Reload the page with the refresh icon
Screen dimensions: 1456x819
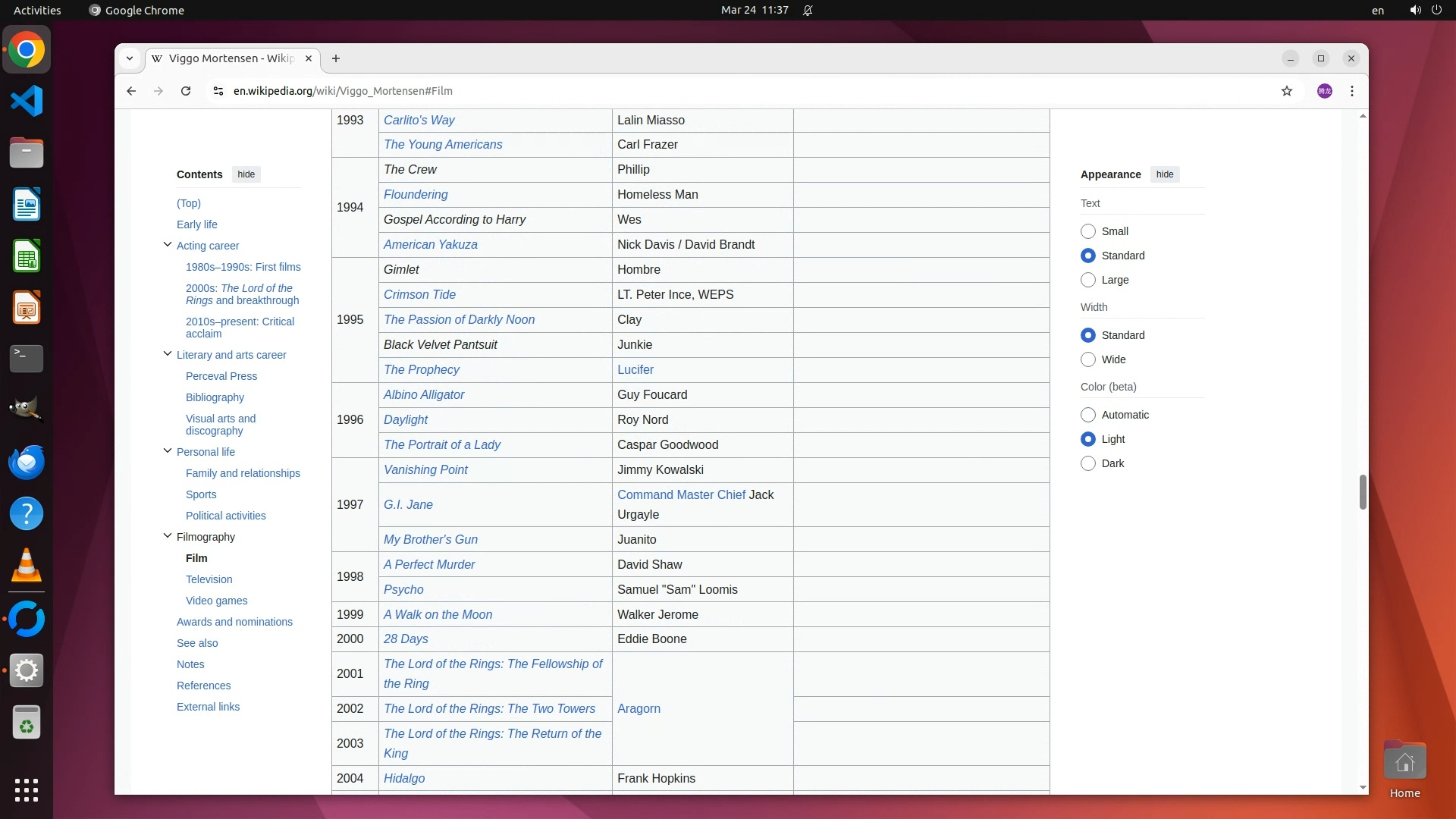[x=186, y=91]
